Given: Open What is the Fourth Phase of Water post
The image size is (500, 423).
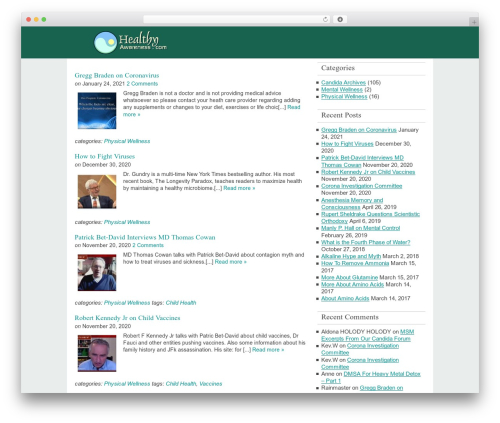Looking at the screenshot, I should click(x=365, y=242).
